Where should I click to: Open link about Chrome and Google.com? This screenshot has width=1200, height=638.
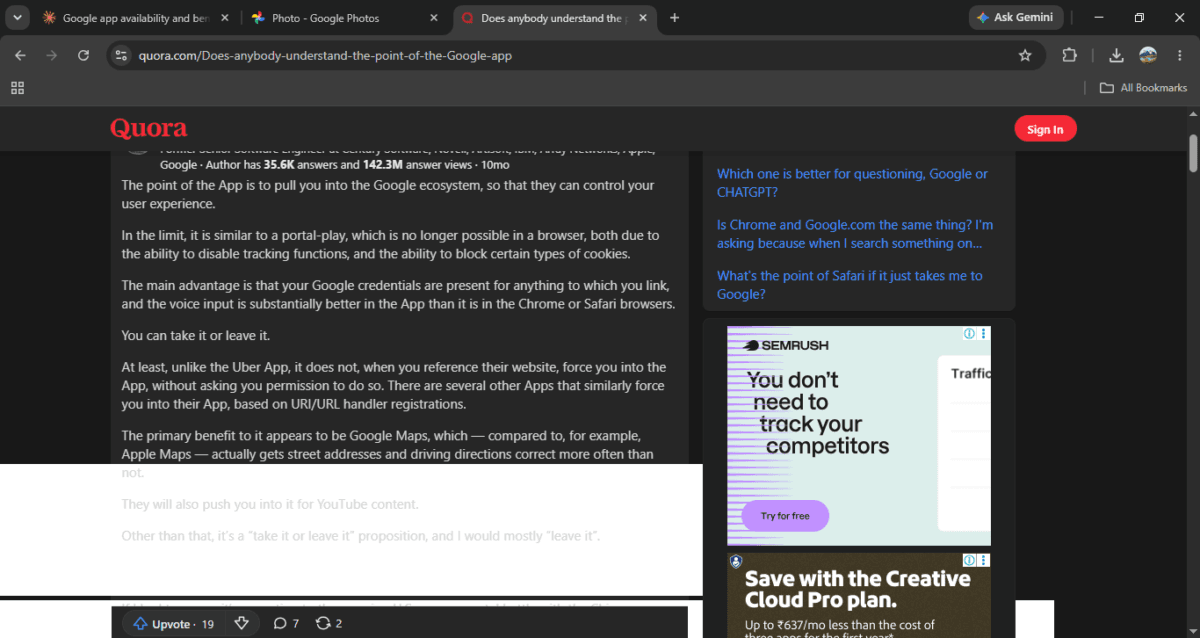(x=855, y=234)
